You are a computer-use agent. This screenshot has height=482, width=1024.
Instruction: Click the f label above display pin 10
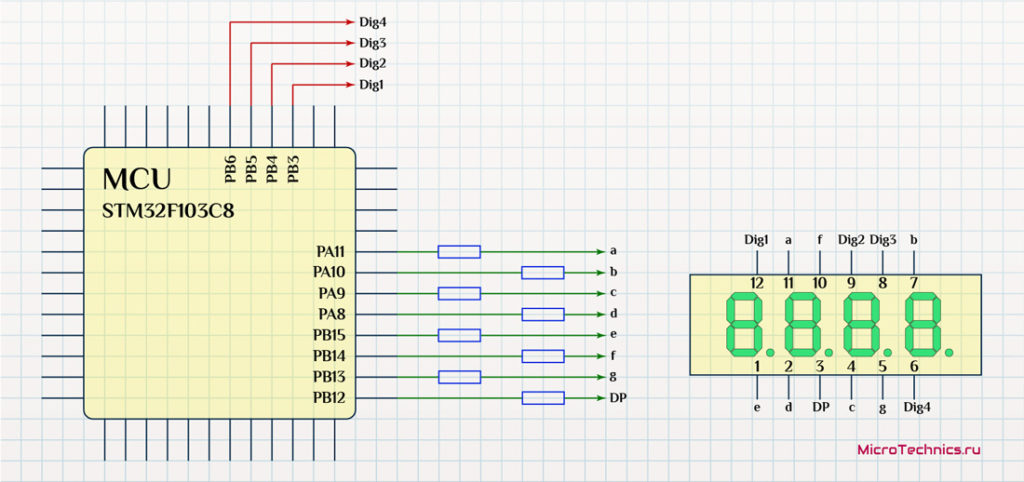820,240
